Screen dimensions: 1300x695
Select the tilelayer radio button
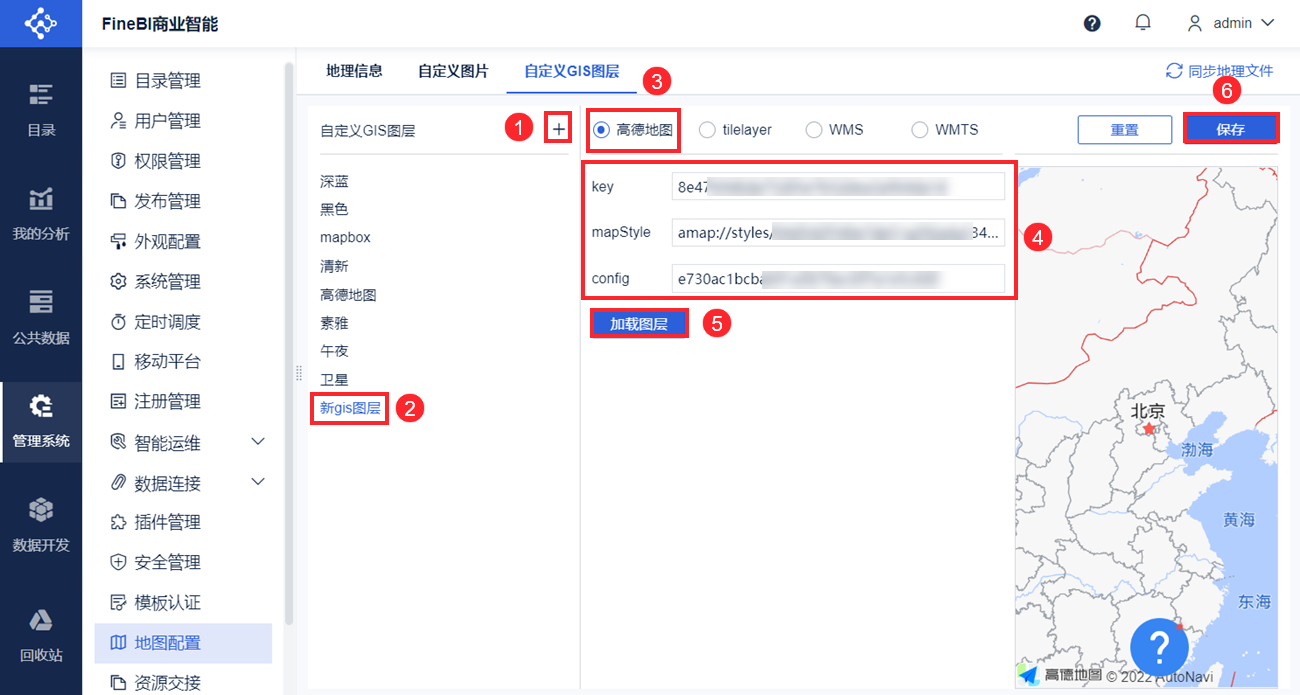click(x=707, y=129)
